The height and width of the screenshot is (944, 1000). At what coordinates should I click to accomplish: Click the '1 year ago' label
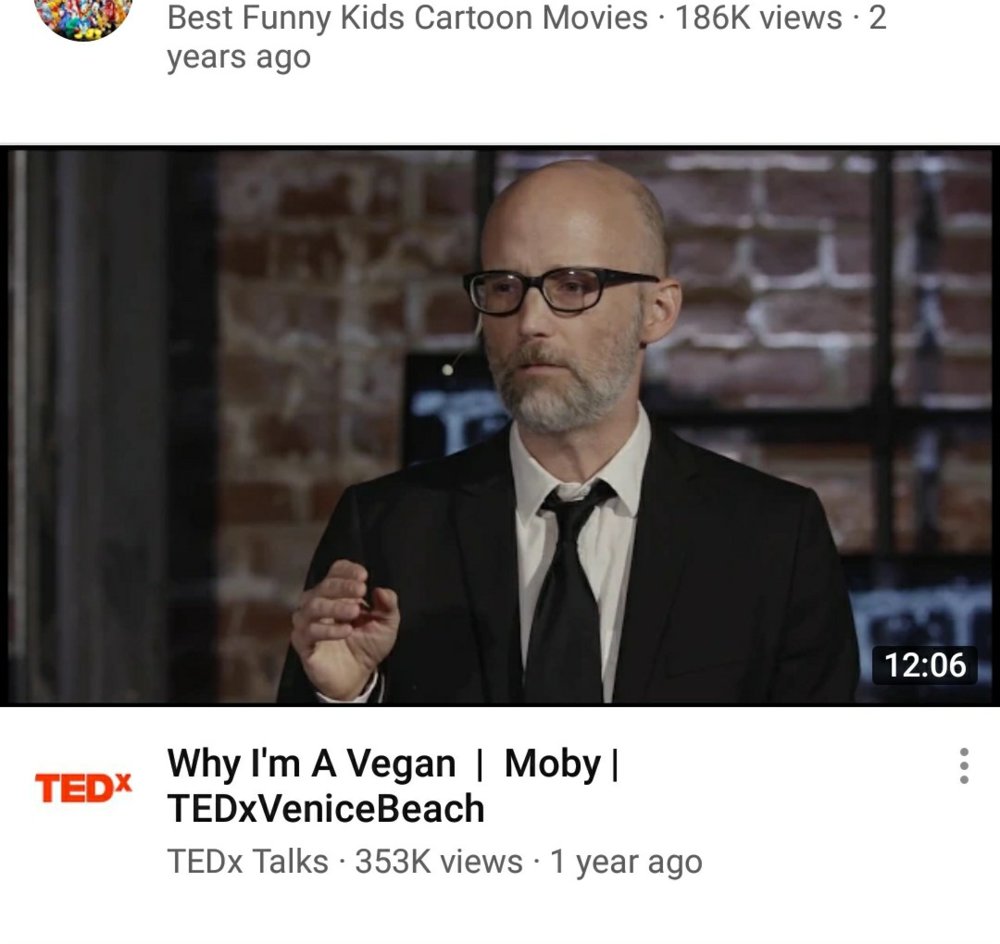pos(626,862)
